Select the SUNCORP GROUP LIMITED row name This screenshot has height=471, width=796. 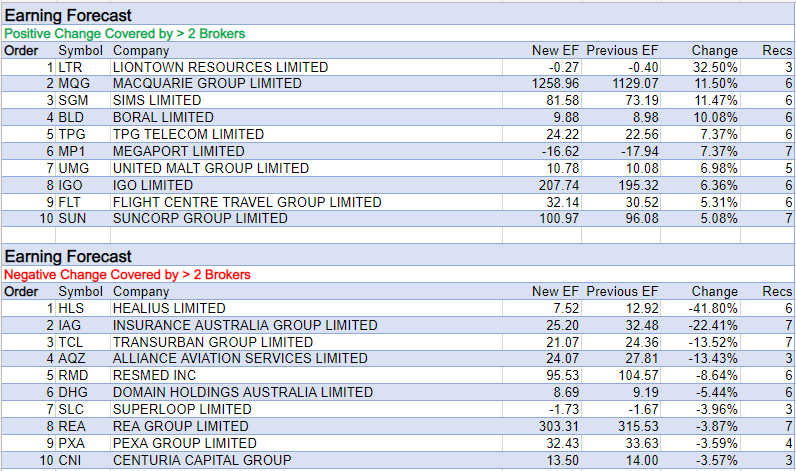tap(200, 218)
